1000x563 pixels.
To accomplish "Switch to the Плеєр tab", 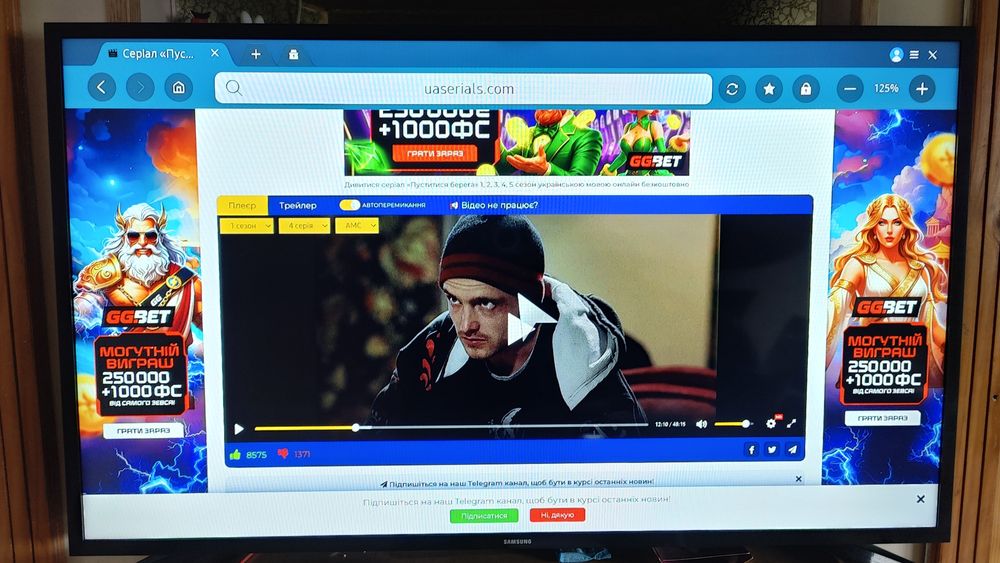I will point(242,205).
